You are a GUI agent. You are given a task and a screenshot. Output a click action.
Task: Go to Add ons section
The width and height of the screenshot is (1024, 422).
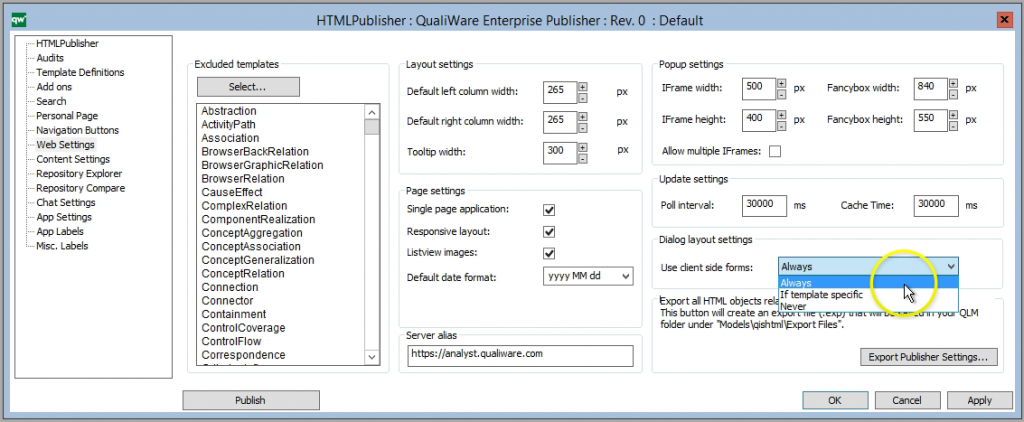click(x=54, y=87)
